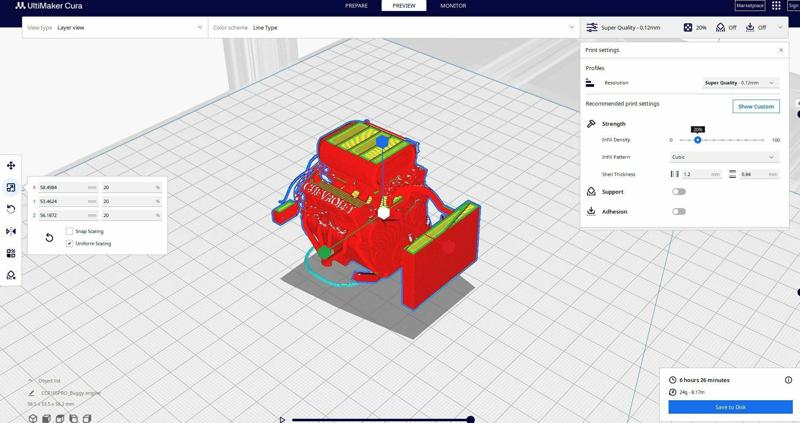The width and height of the screenshot is (800, 423).
Task: Open the Color scheme dropdown
Action: pos(394,28)
